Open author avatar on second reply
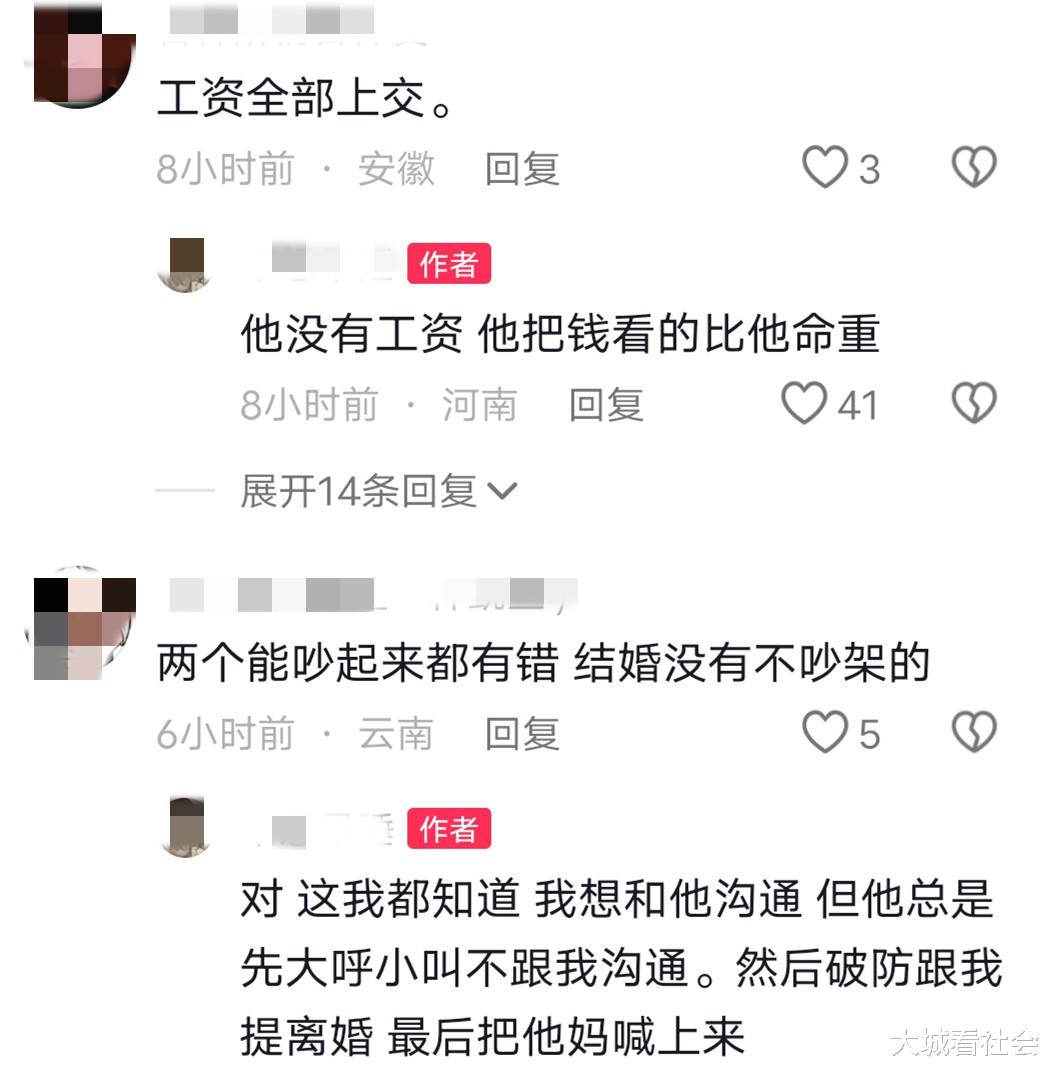The width and height of the screenshot is (1055, 1077). pyautogui.click(x=184, y=828)
